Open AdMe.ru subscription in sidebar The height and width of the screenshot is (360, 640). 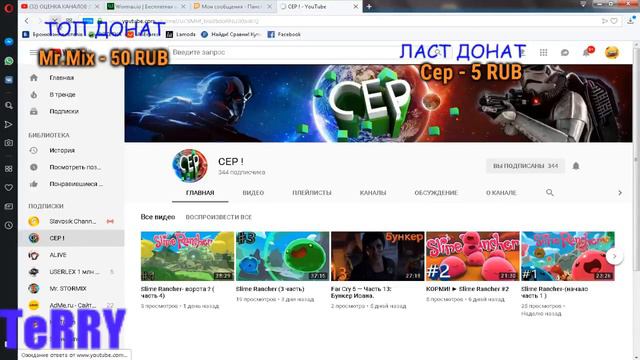pos(71,305)
